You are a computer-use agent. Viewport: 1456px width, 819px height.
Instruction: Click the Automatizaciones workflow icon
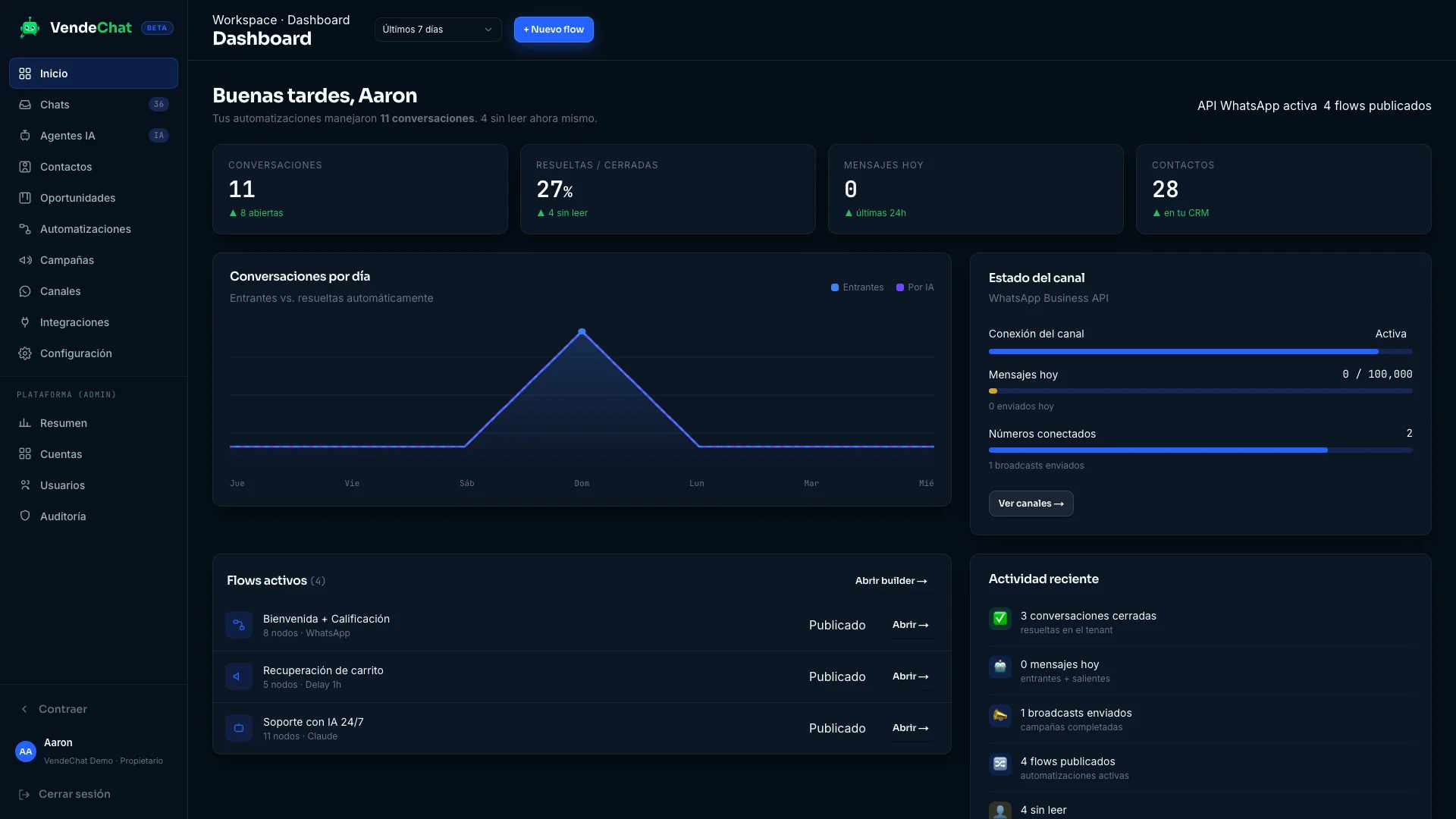(x=25, y=229)
